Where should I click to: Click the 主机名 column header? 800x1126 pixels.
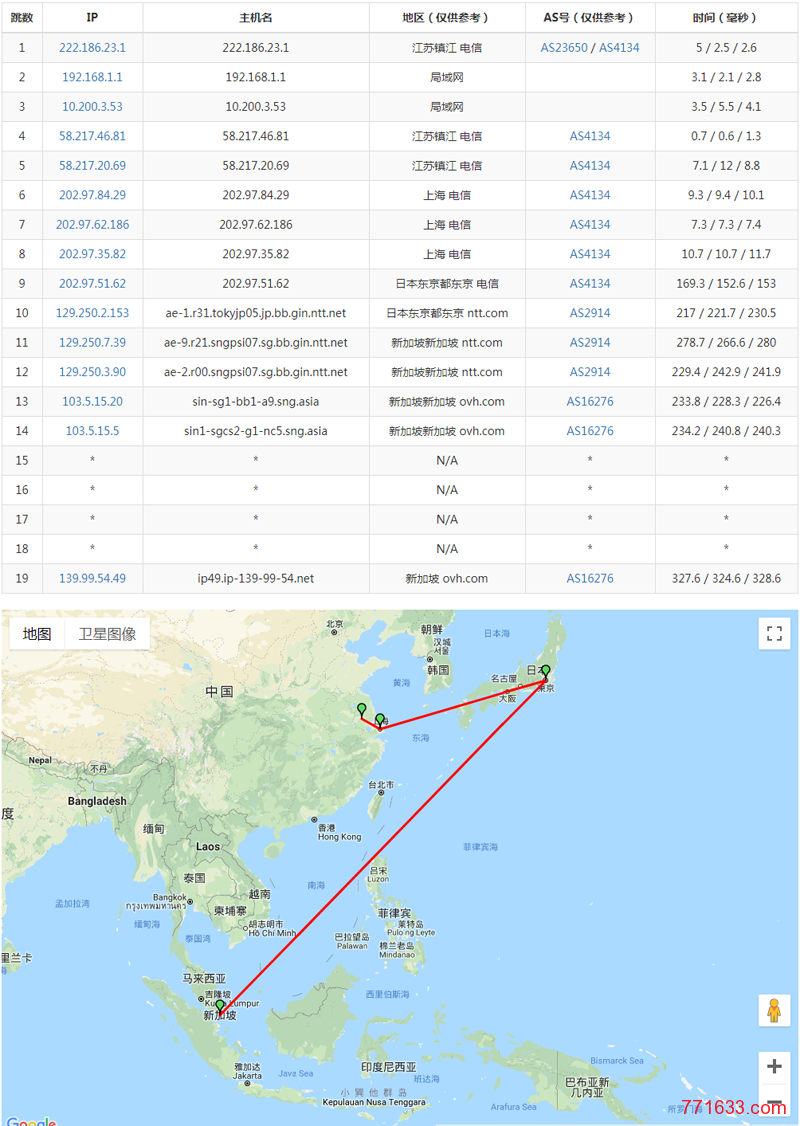pos(256,18)
